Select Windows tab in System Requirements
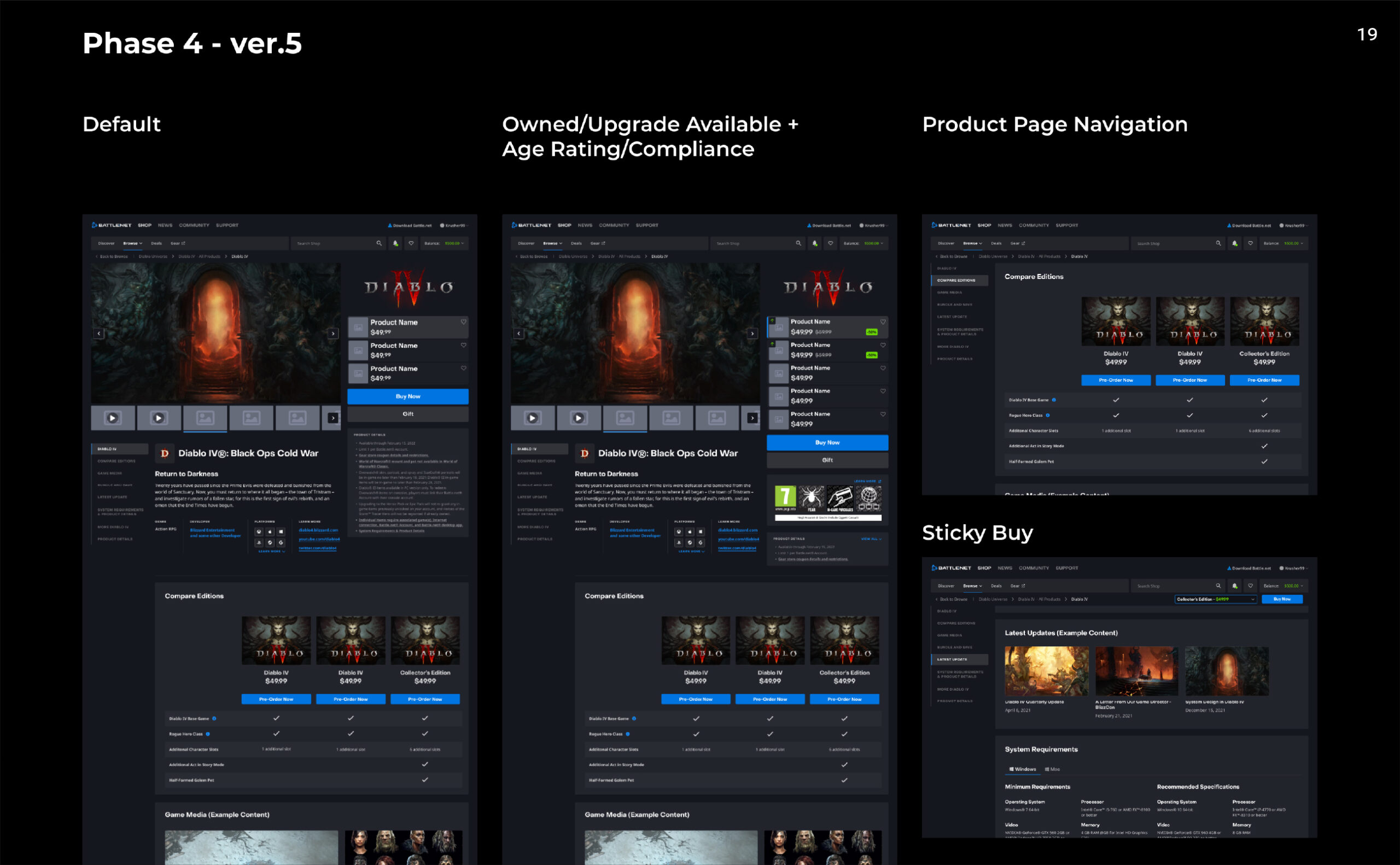The height and width of the screenshot is (865, 1400). [1023, 769]
